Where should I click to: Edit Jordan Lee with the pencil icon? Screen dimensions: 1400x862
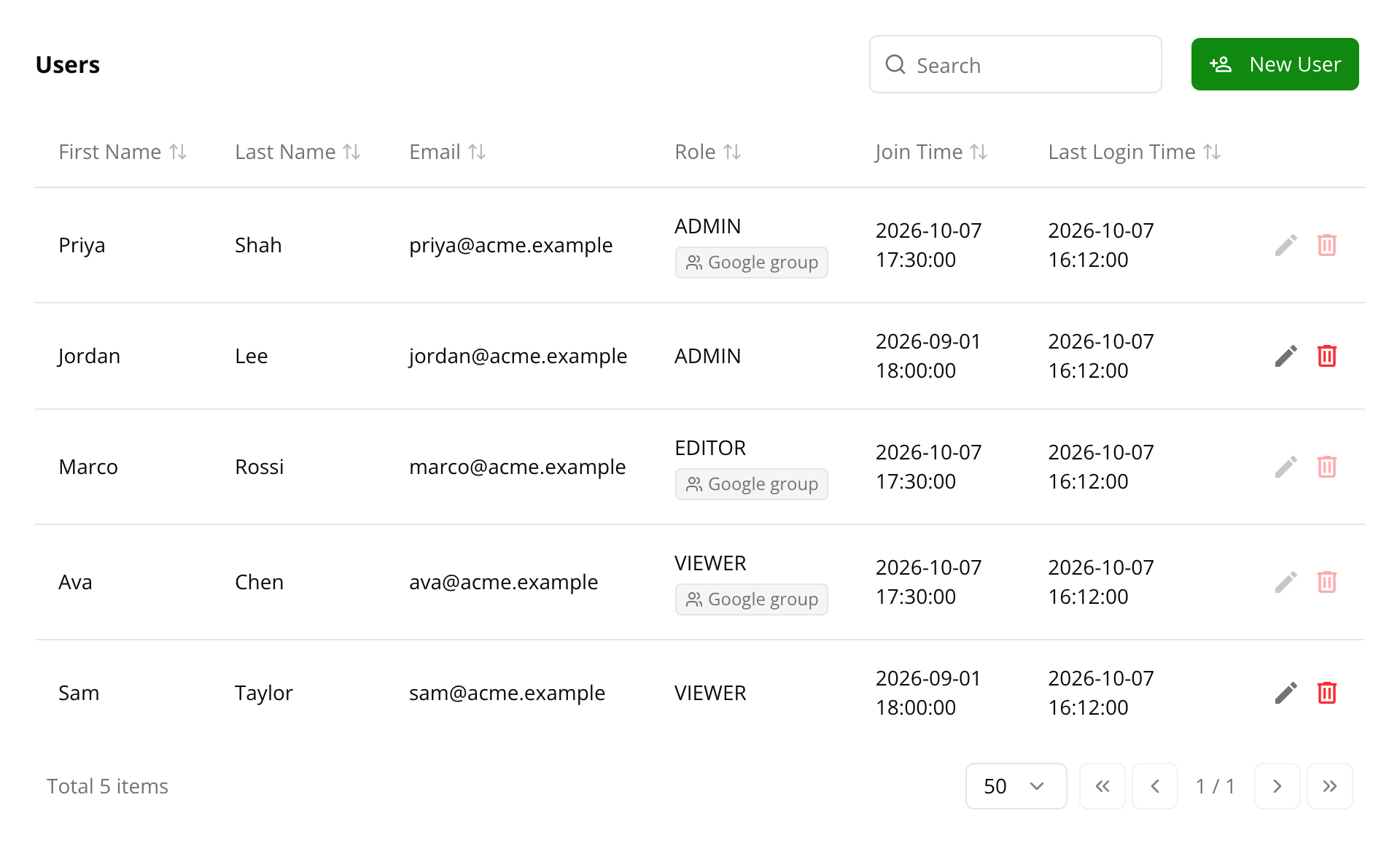[x=1286, y=356]
